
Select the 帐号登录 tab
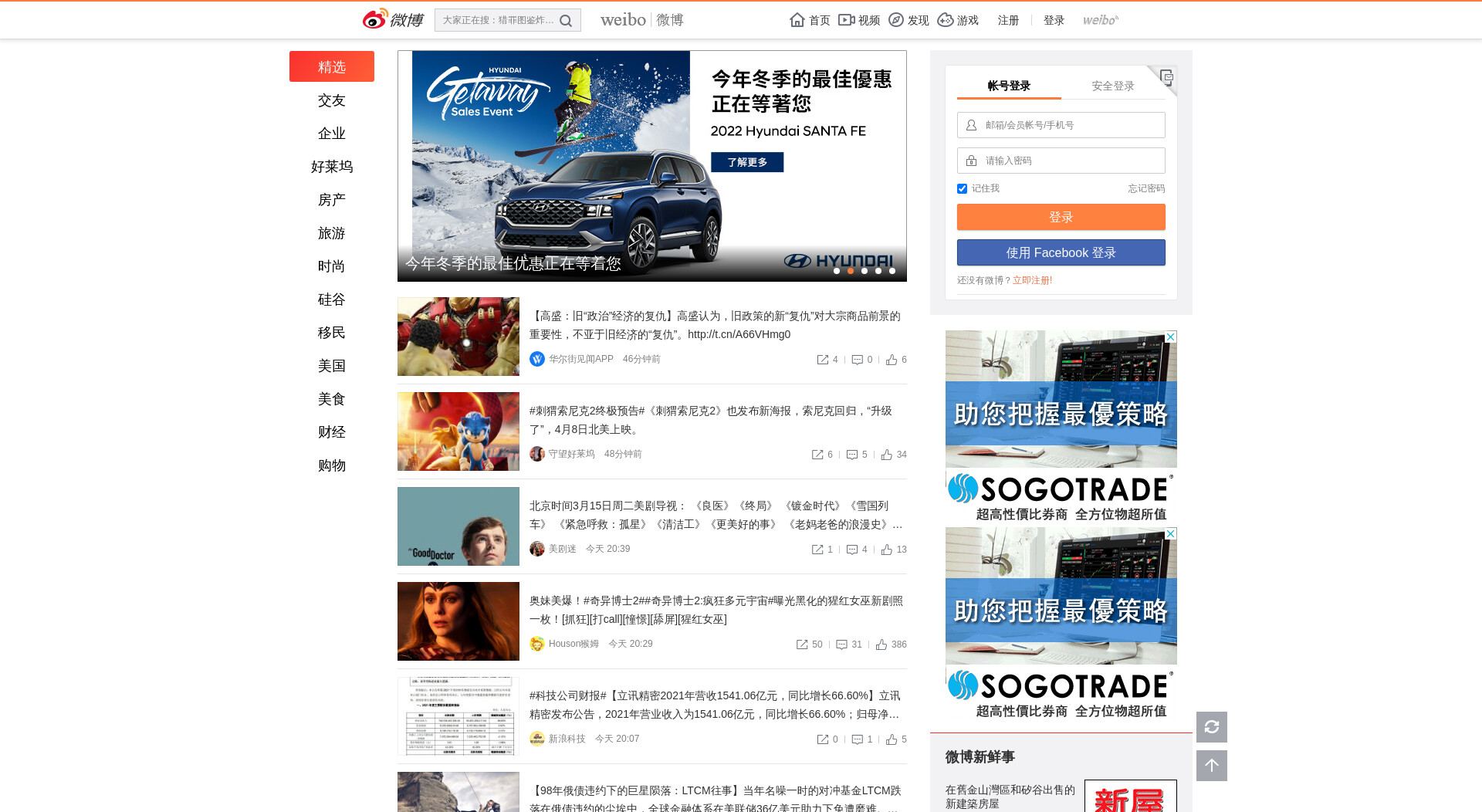[1009, 86]
